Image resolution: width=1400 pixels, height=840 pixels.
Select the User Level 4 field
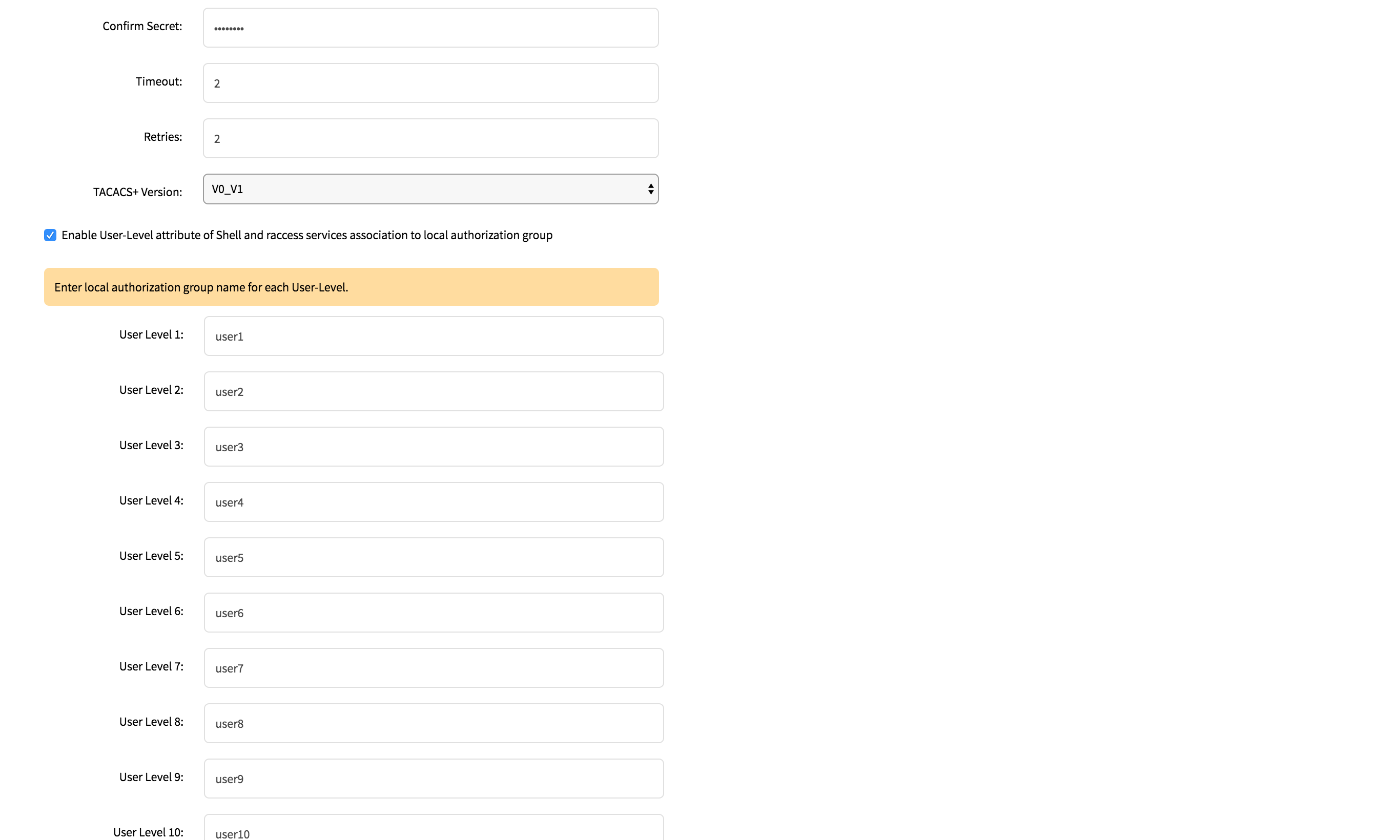click(434, 502)
